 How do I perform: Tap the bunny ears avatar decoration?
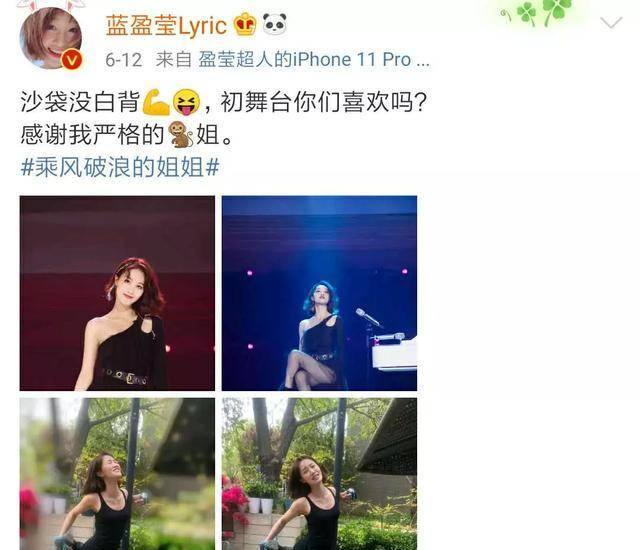coord(51,5)
